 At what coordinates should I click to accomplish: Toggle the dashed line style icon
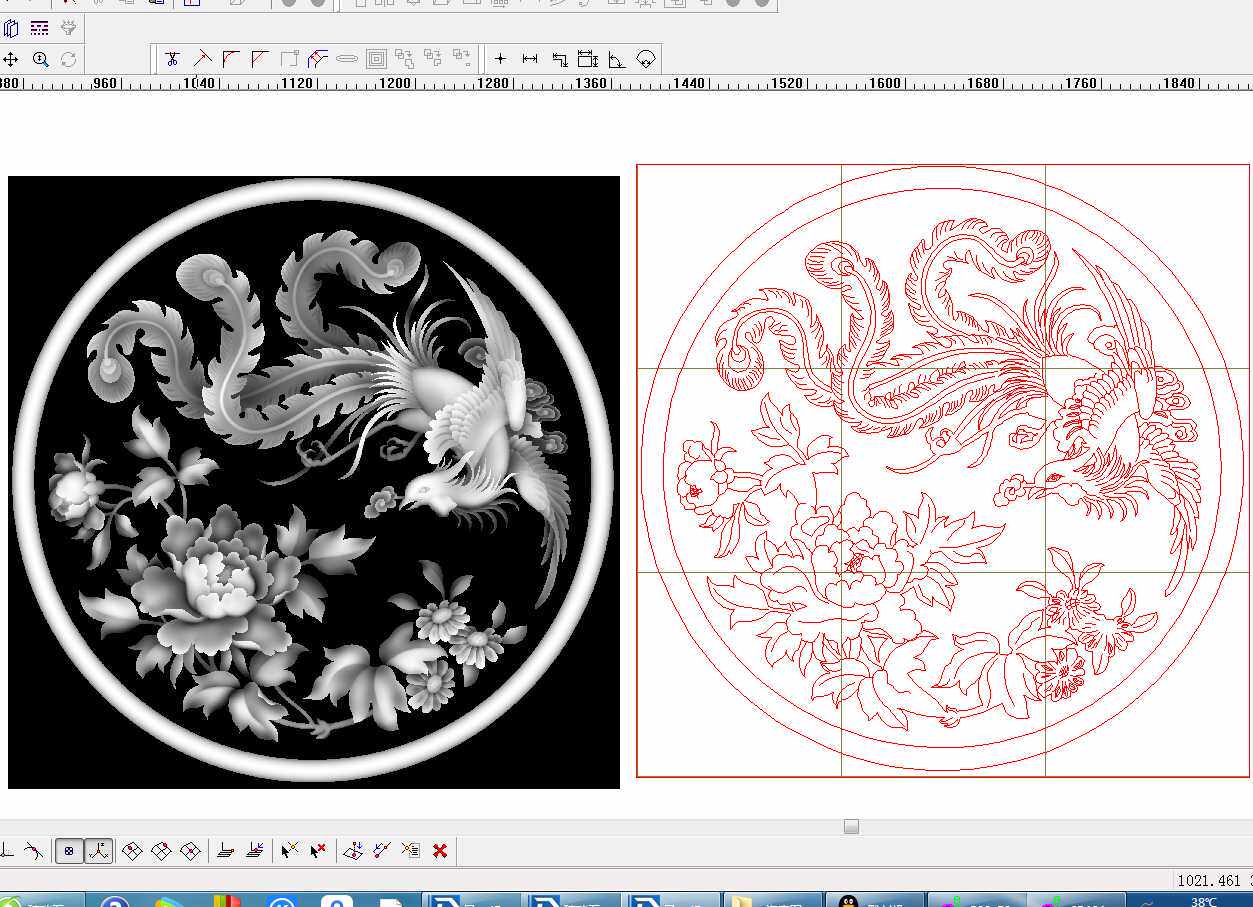(39, 28)
